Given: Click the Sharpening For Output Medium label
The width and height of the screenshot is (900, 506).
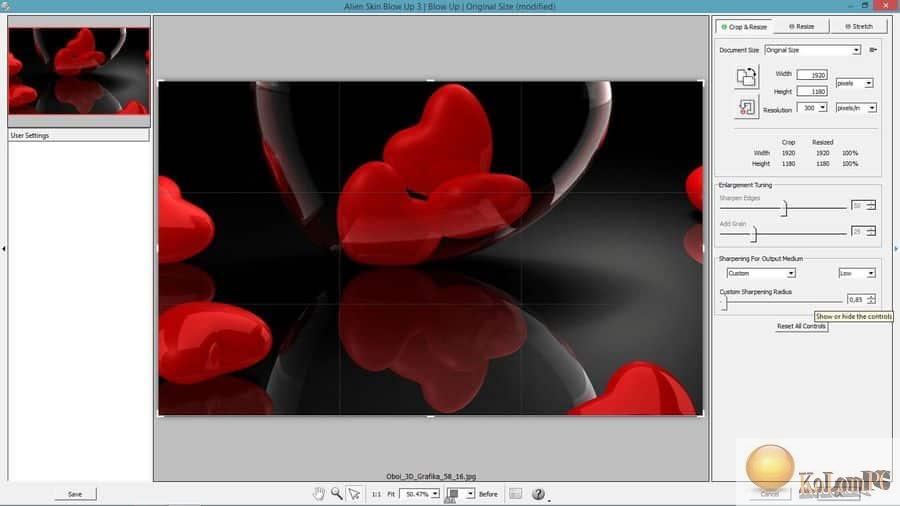Looking at the screenshot, I should (x=761, y=259).
